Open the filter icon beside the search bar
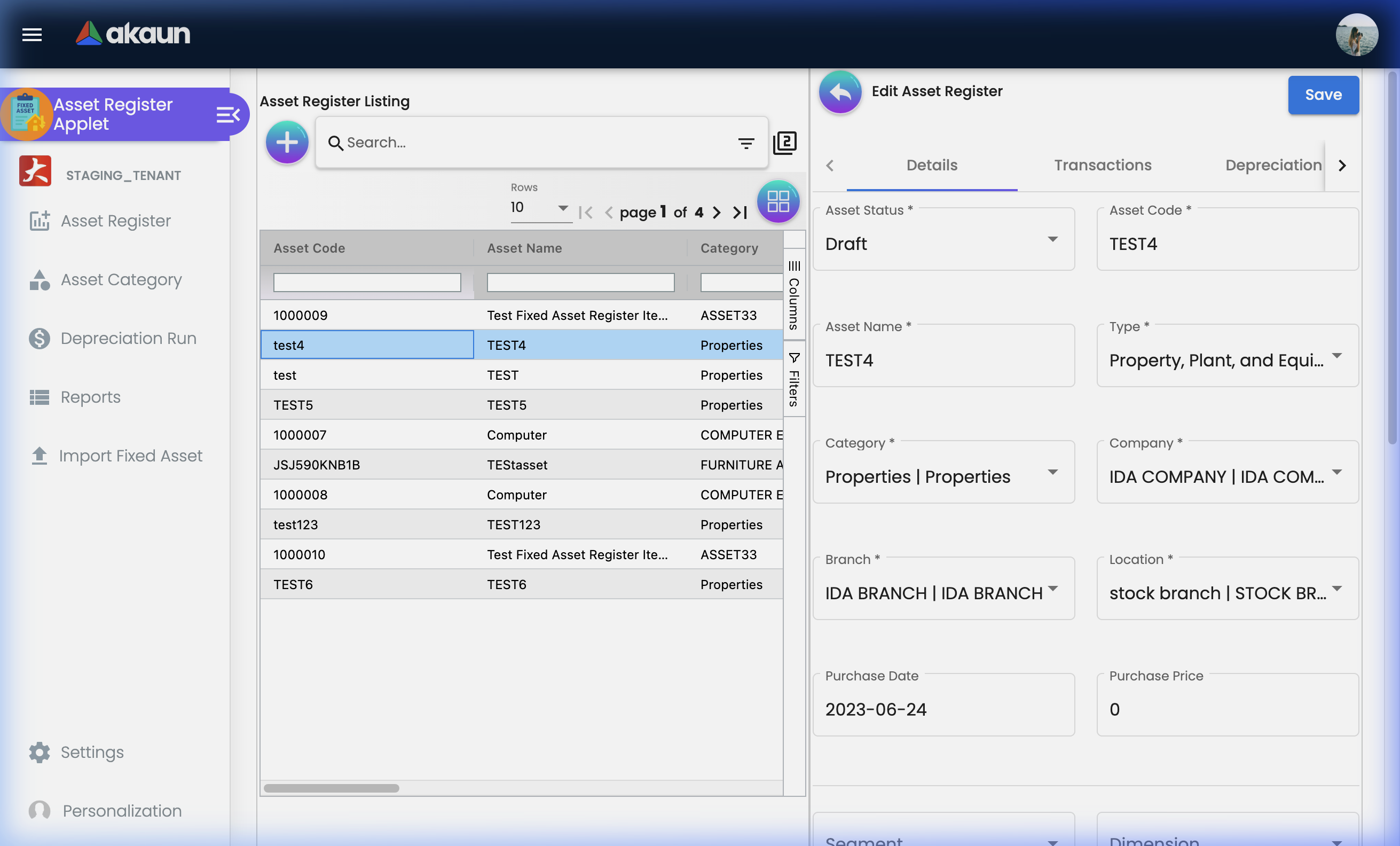The image size is (1400, 846). pyautogui.click(x=746, y=143)
